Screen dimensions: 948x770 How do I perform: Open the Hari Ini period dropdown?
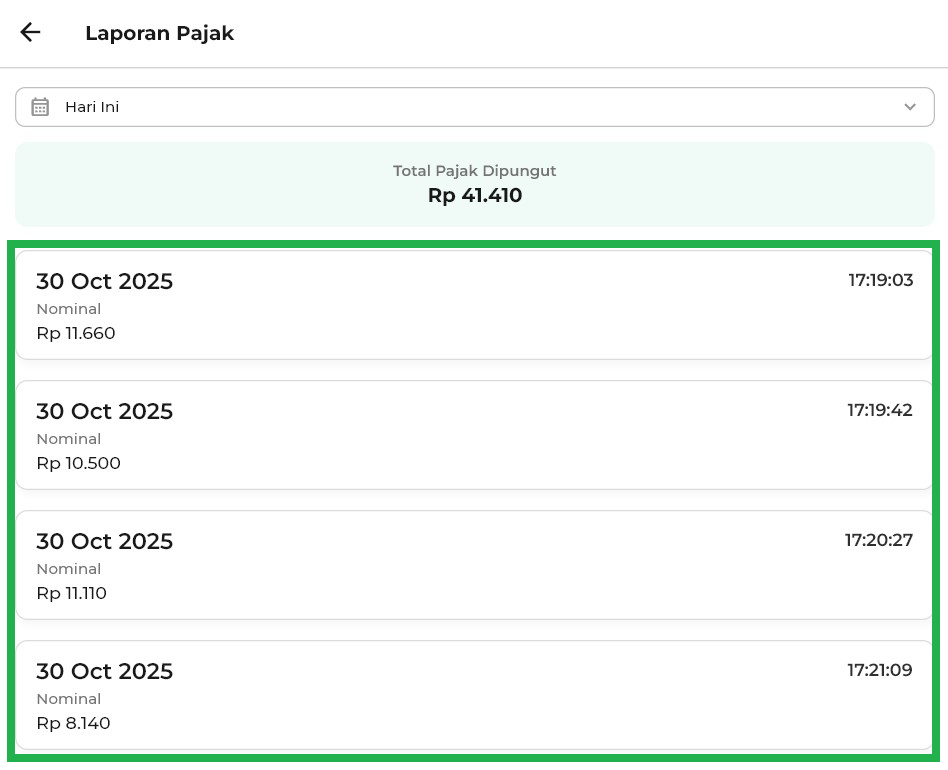tap(474, 107)
